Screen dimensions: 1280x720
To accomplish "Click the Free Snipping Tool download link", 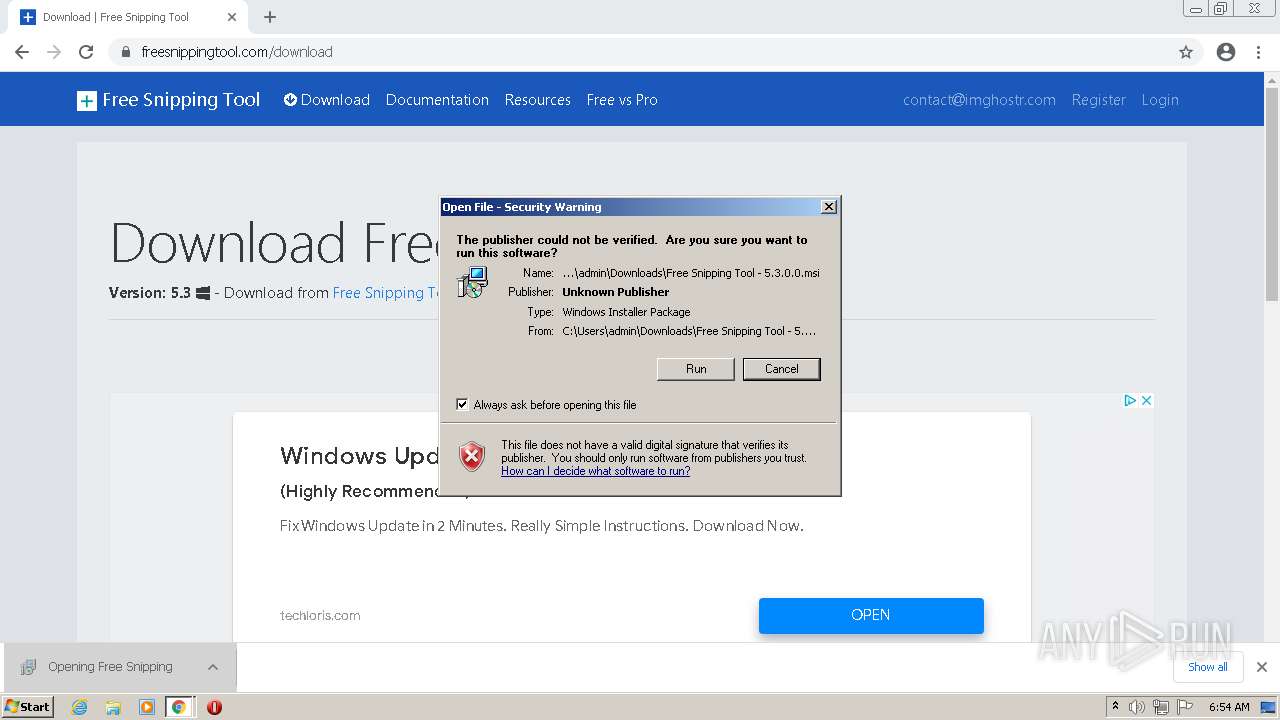I will click(x=386, y=293).
